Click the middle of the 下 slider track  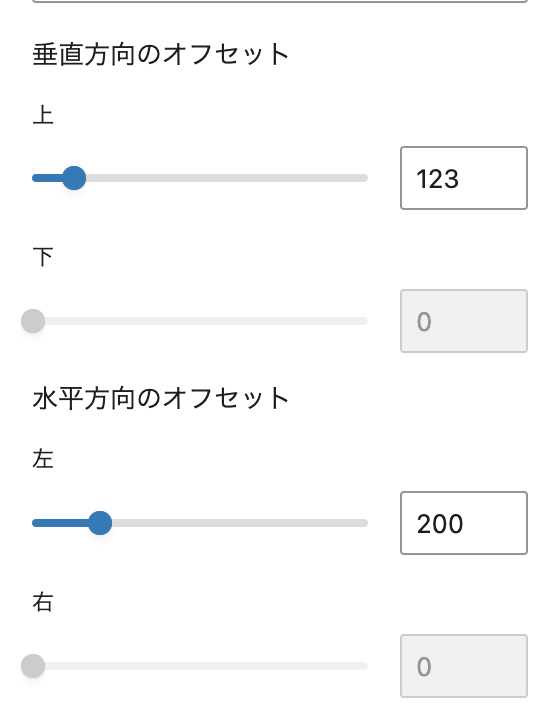200,321
